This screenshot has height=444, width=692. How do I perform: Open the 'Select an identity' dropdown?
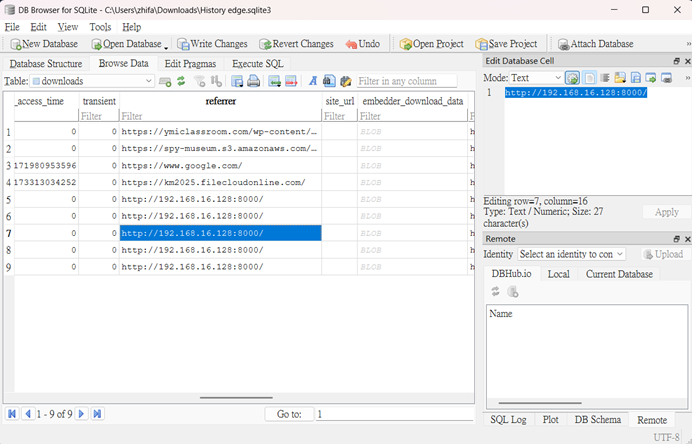click(572, 254)
